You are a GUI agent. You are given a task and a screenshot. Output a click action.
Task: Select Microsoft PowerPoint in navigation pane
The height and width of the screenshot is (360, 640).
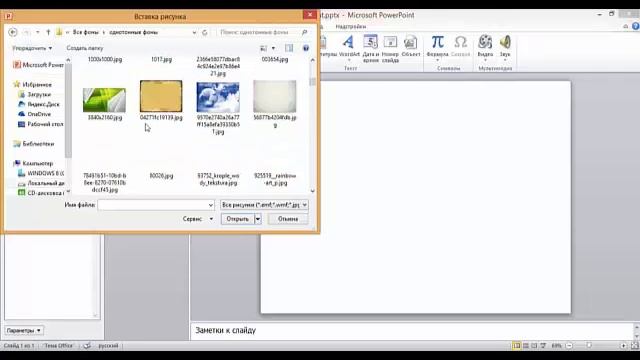coord(38,65)
